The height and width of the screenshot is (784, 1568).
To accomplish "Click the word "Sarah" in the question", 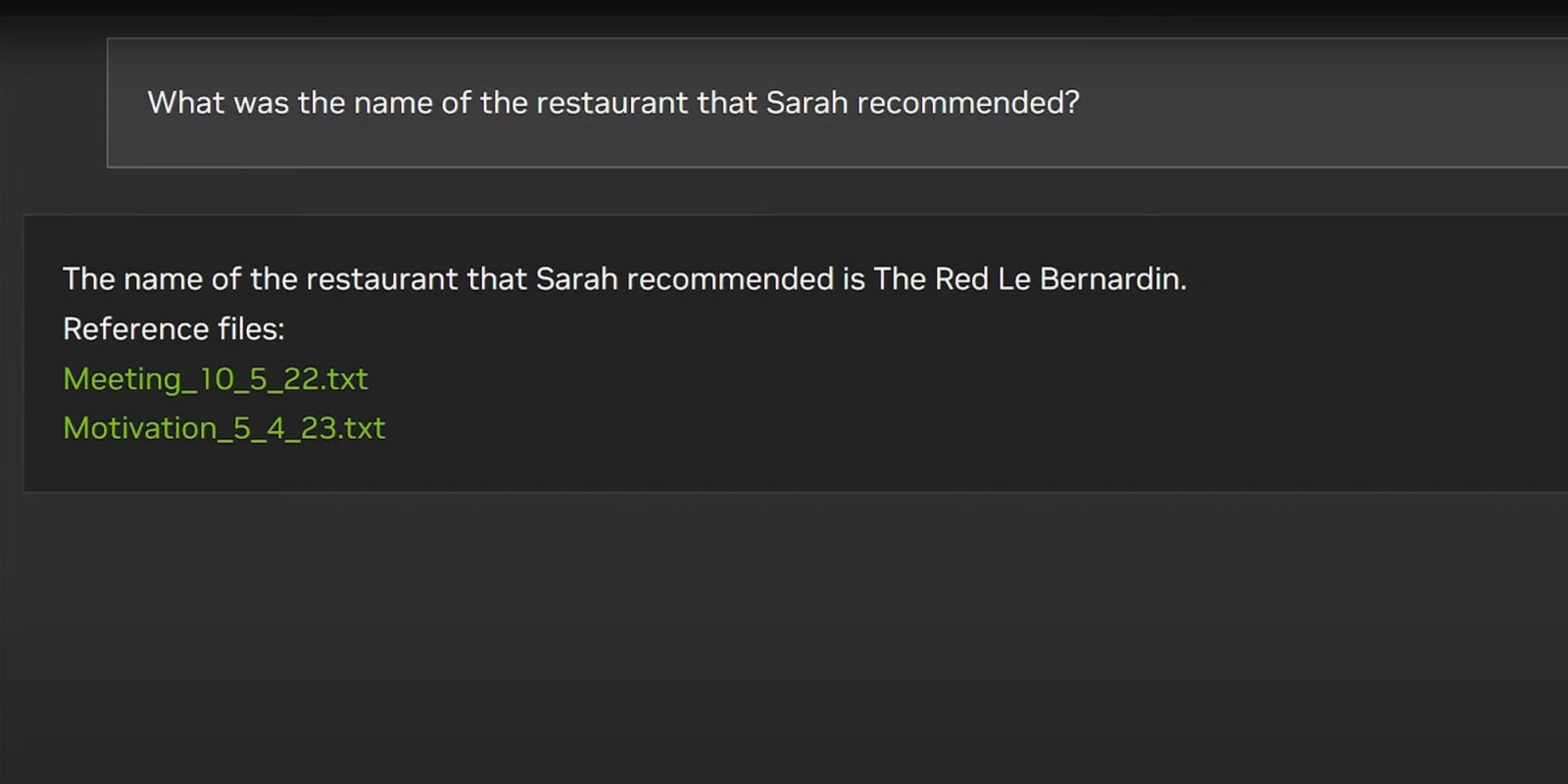I will point(806,103).
